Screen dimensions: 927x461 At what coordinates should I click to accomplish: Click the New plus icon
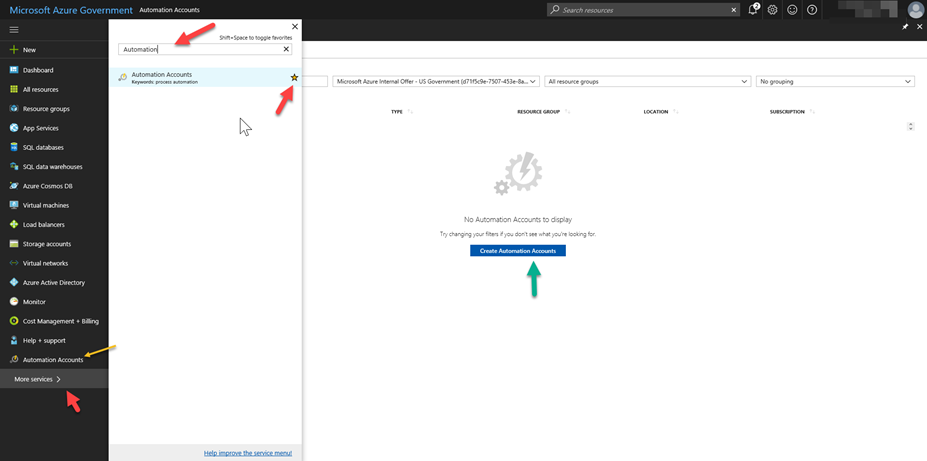point(14,50)
